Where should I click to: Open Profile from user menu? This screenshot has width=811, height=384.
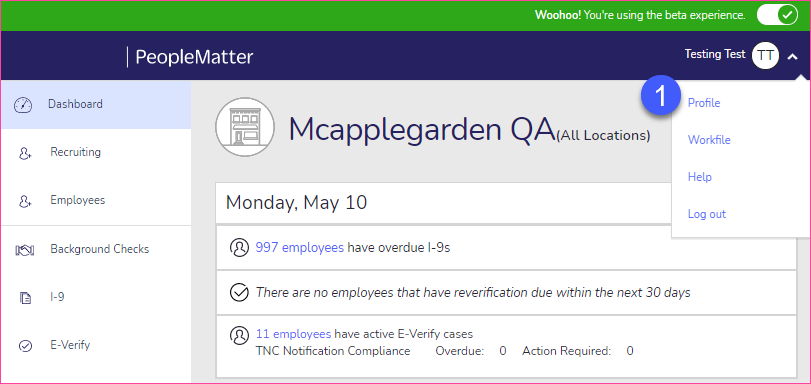[x=703, y=103]
